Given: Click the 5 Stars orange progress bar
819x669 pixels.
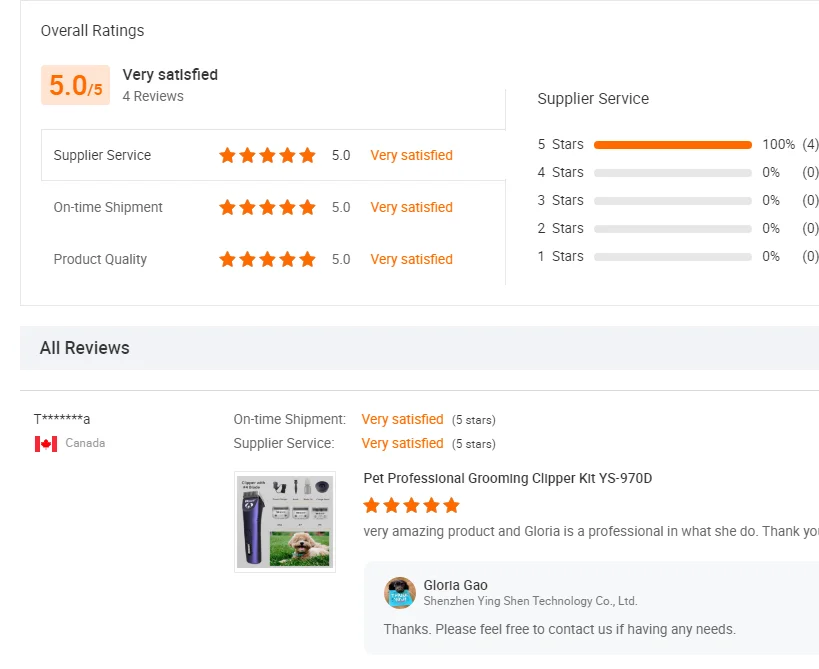Looking at the screenshot, I should point(672,145).
